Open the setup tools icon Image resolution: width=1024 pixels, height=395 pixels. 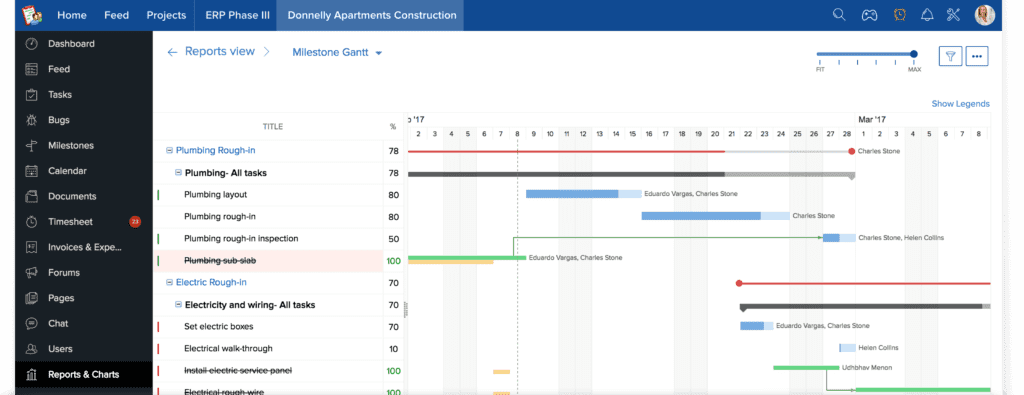click(954, 15)
